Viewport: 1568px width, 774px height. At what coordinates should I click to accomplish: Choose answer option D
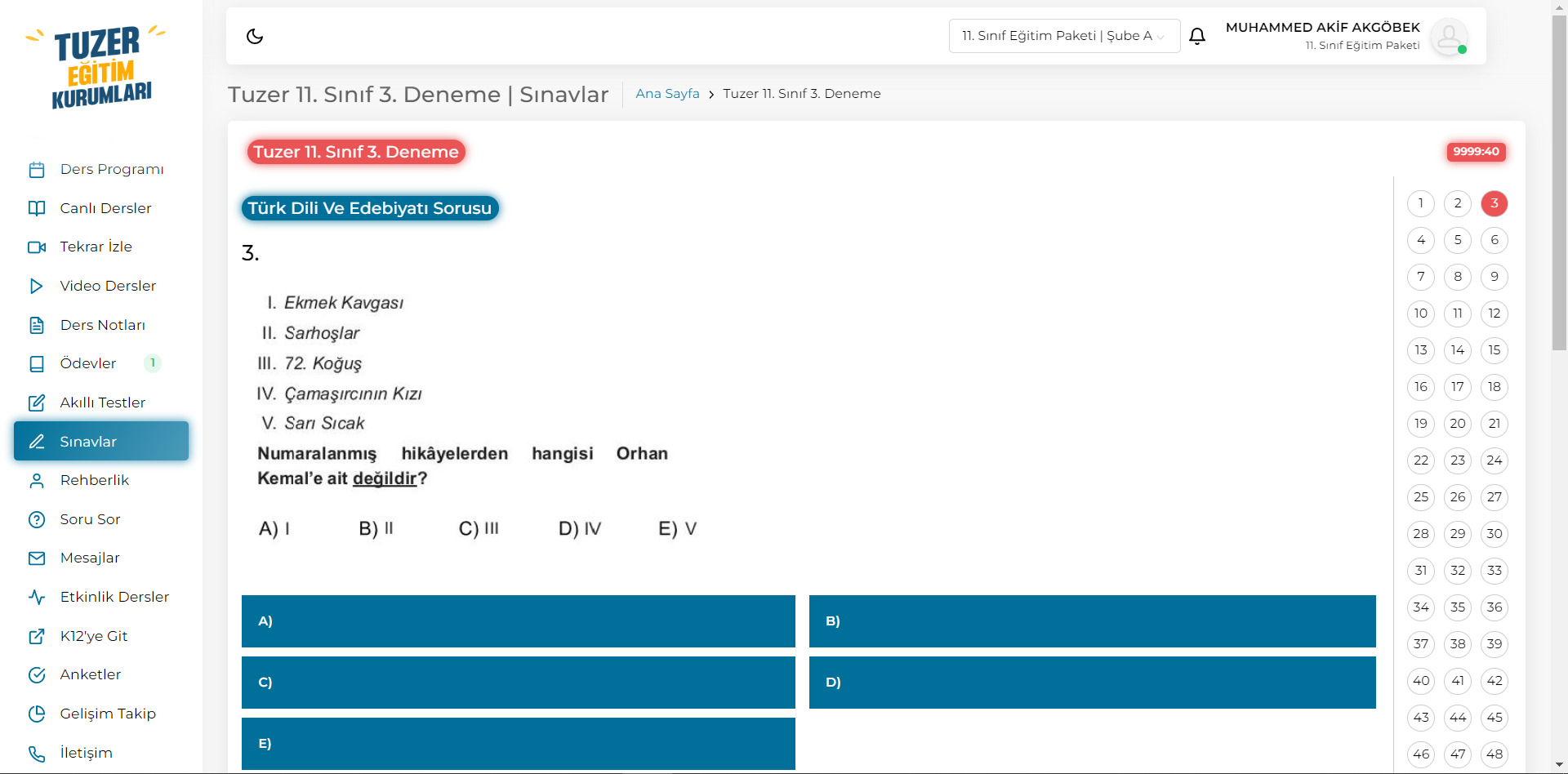(x=1092, y=683)
